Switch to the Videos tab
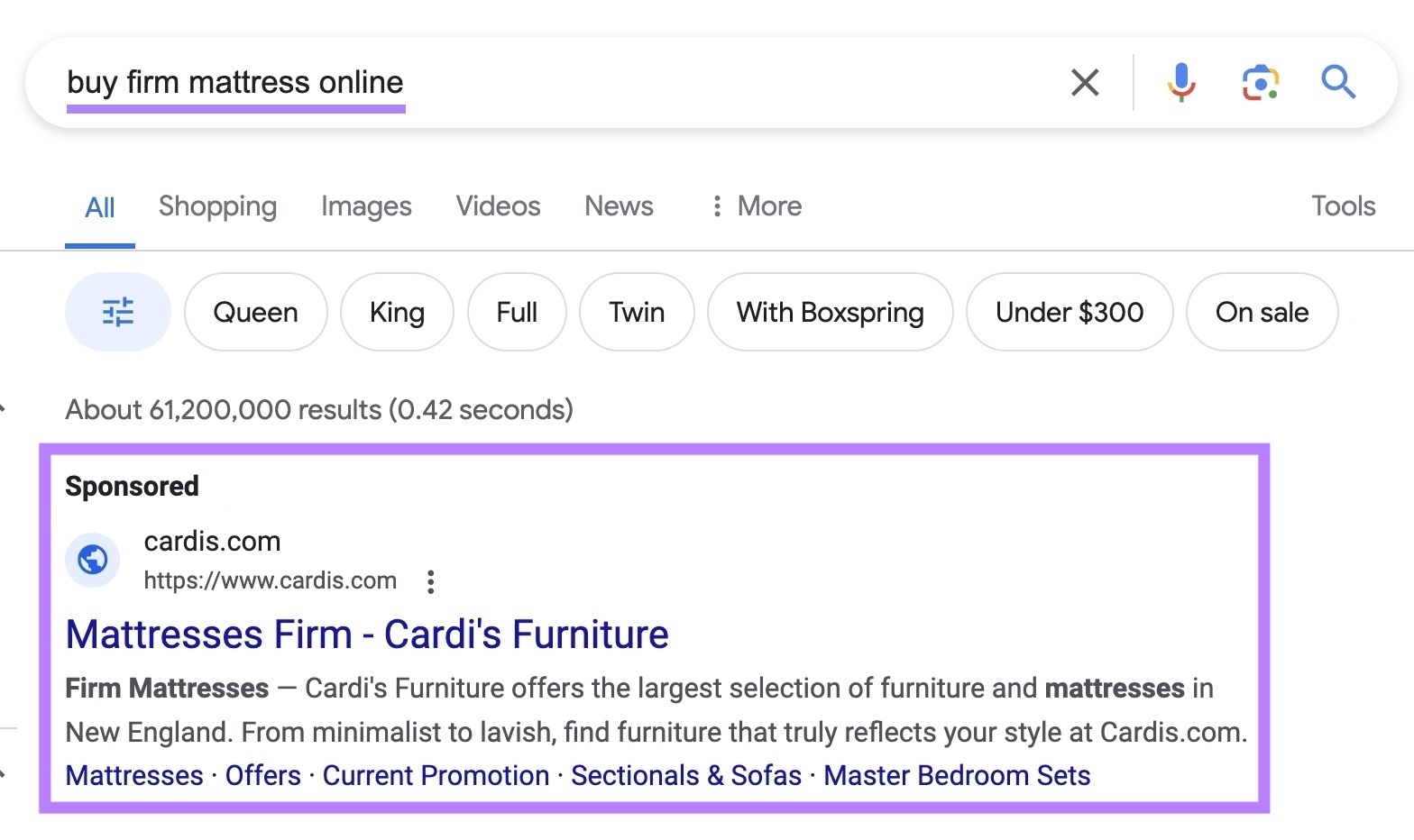This screenshot has width=1414, height=840. [x=498, y=206]
